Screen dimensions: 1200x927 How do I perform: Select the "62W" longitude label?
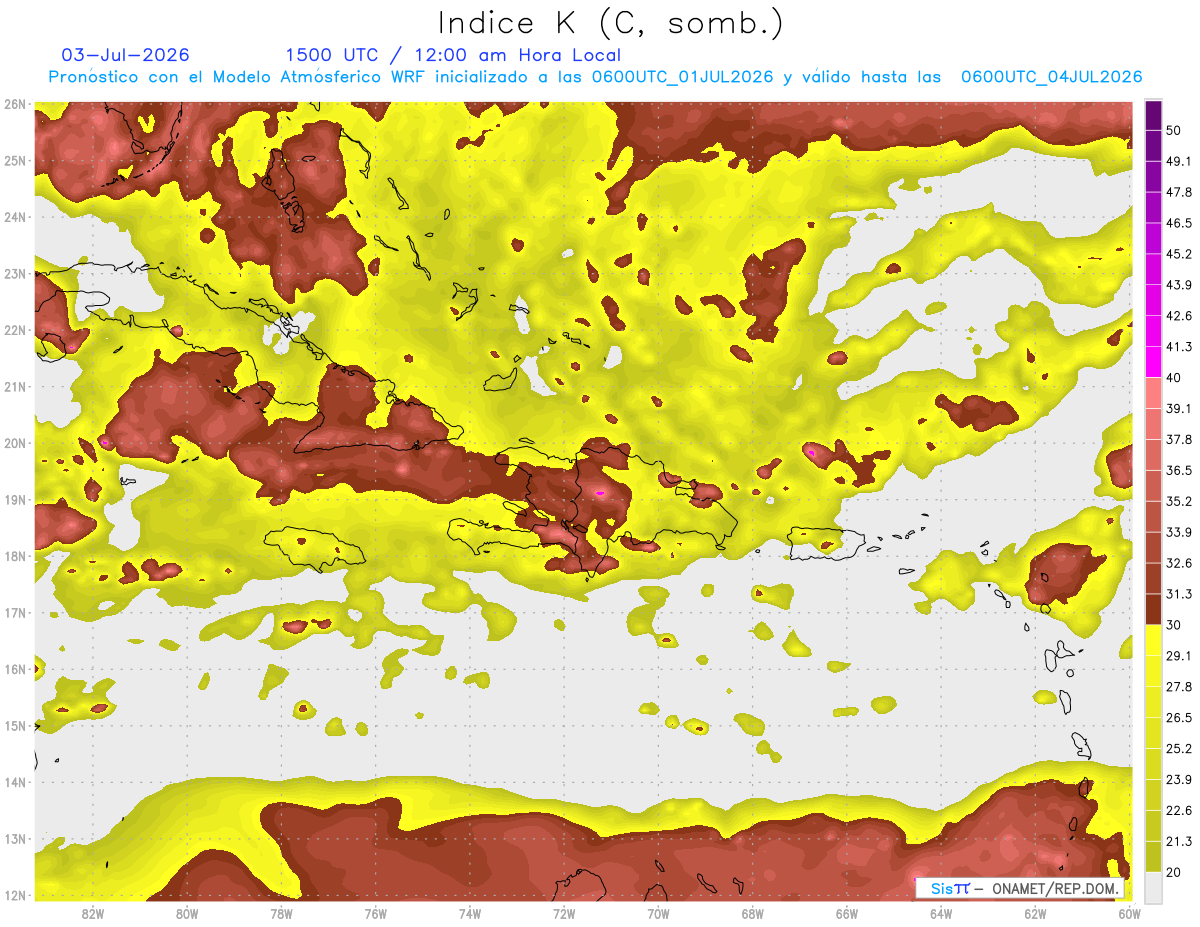pyautogui.click(x=1035, y=913)
